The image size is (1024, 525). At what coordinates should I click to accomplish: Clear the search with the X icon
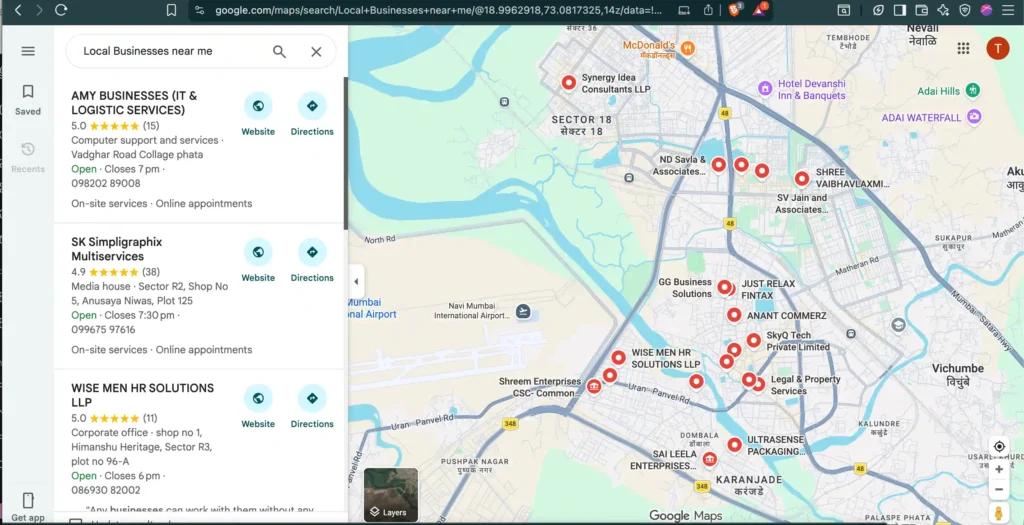[x=316, y=52]
